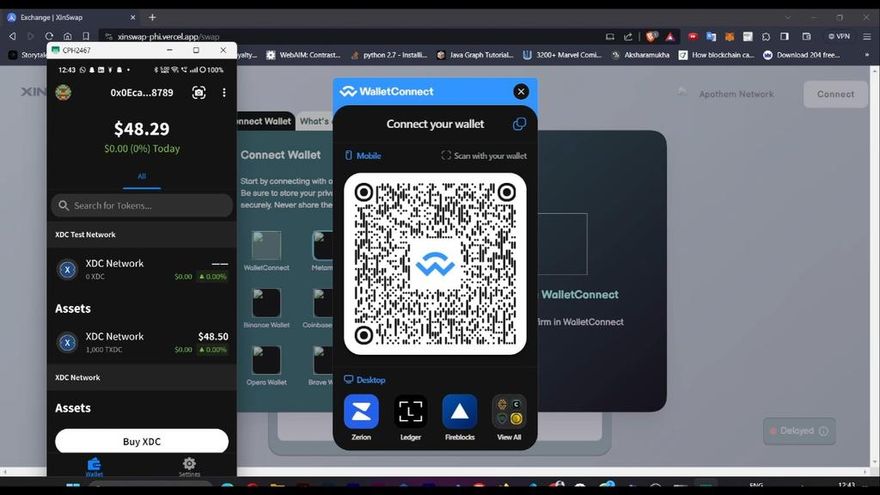Open the Java Graph Tutorial bookmark
This screenshot has width=880, height=495.
coord(475,55)
